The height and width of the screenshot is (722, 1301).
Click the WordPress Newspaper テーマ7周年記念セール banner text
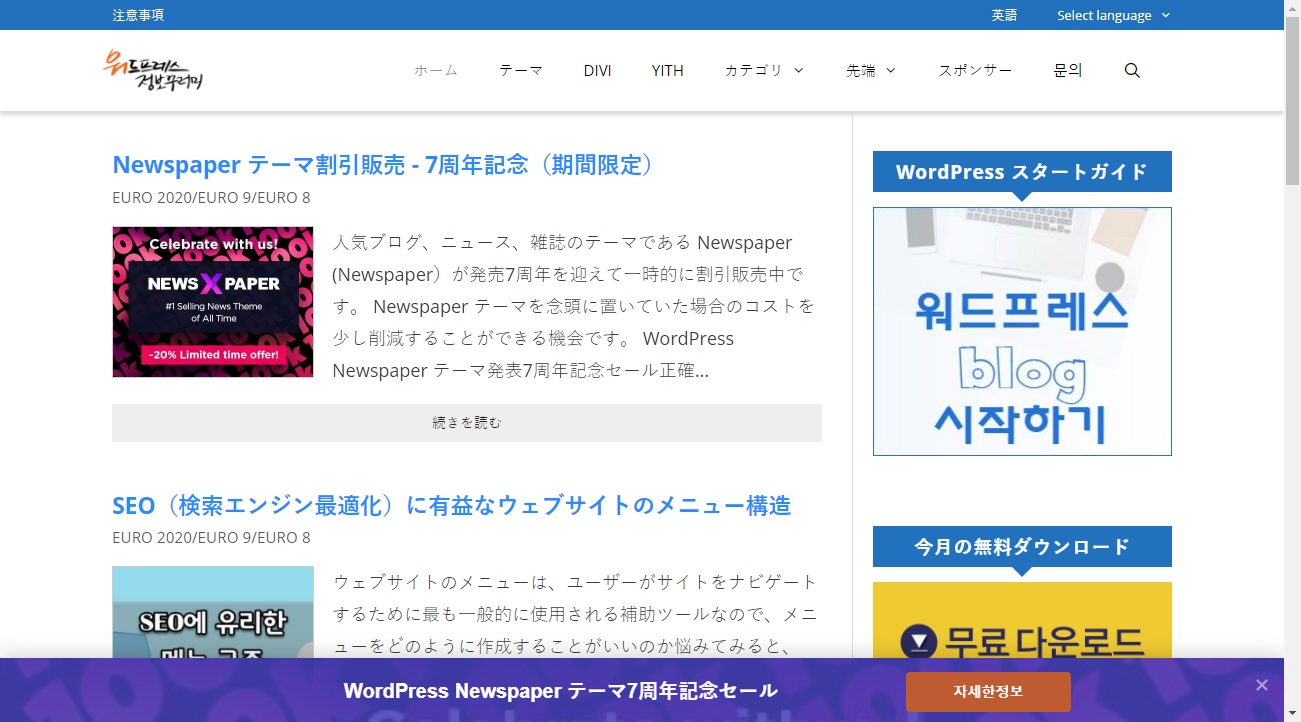pyautogui.click(x=561, y=691)
